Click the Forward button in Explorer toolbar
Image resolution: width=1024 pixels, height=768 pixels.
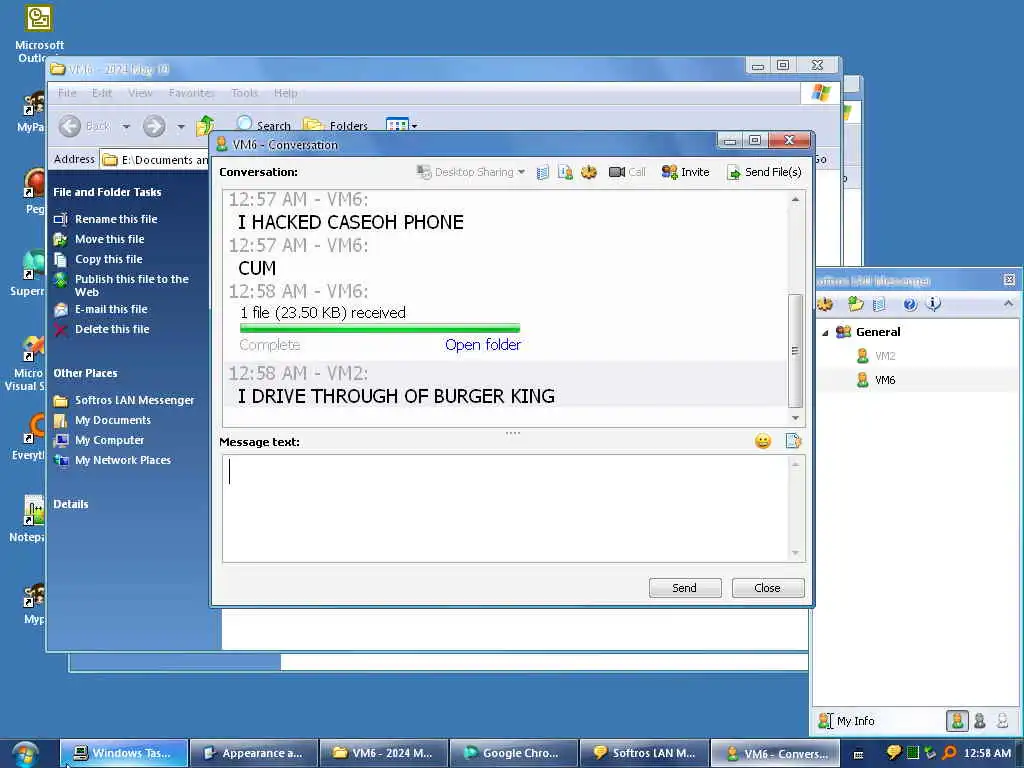pyautogui.click(x=154, y=126)
